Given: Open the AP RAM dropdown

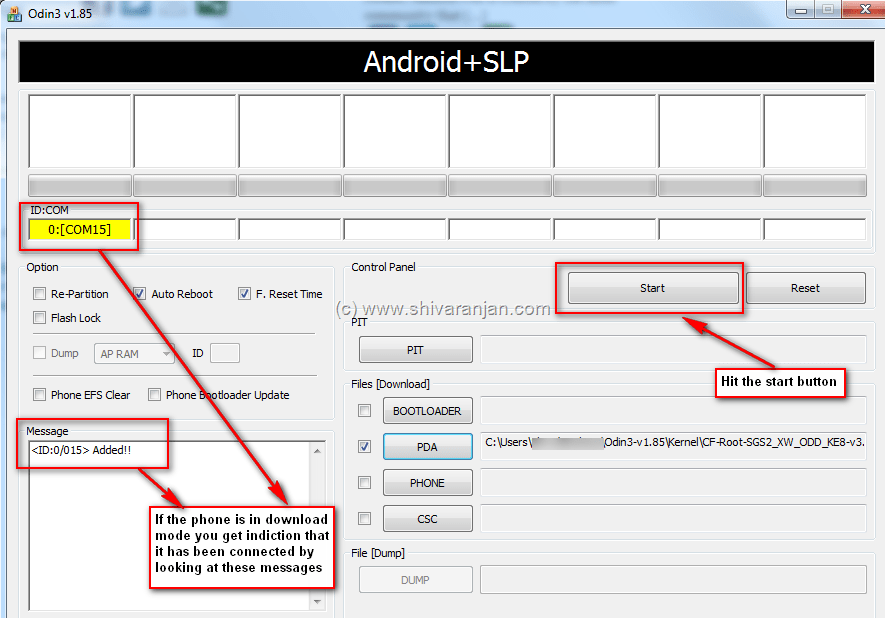Looking at the screenshot, I should coord(134,353).
